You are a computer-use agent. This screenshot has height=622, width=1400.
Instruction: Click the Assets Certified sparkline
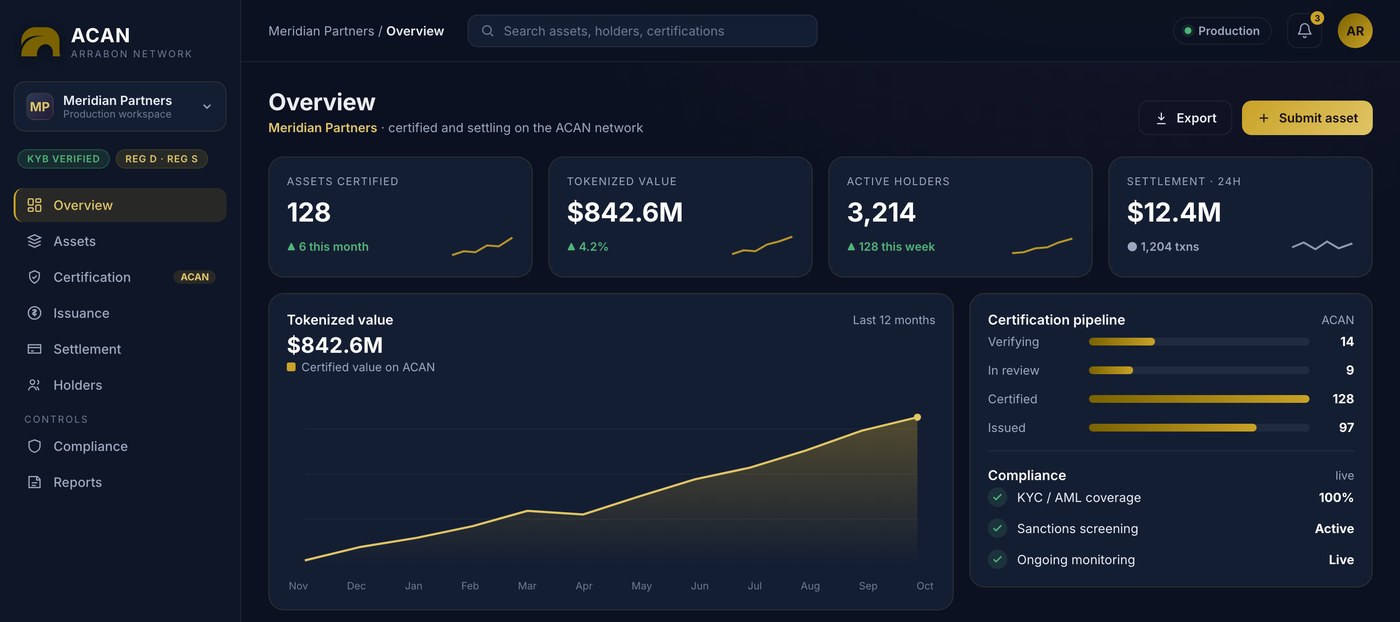(482, 246)
